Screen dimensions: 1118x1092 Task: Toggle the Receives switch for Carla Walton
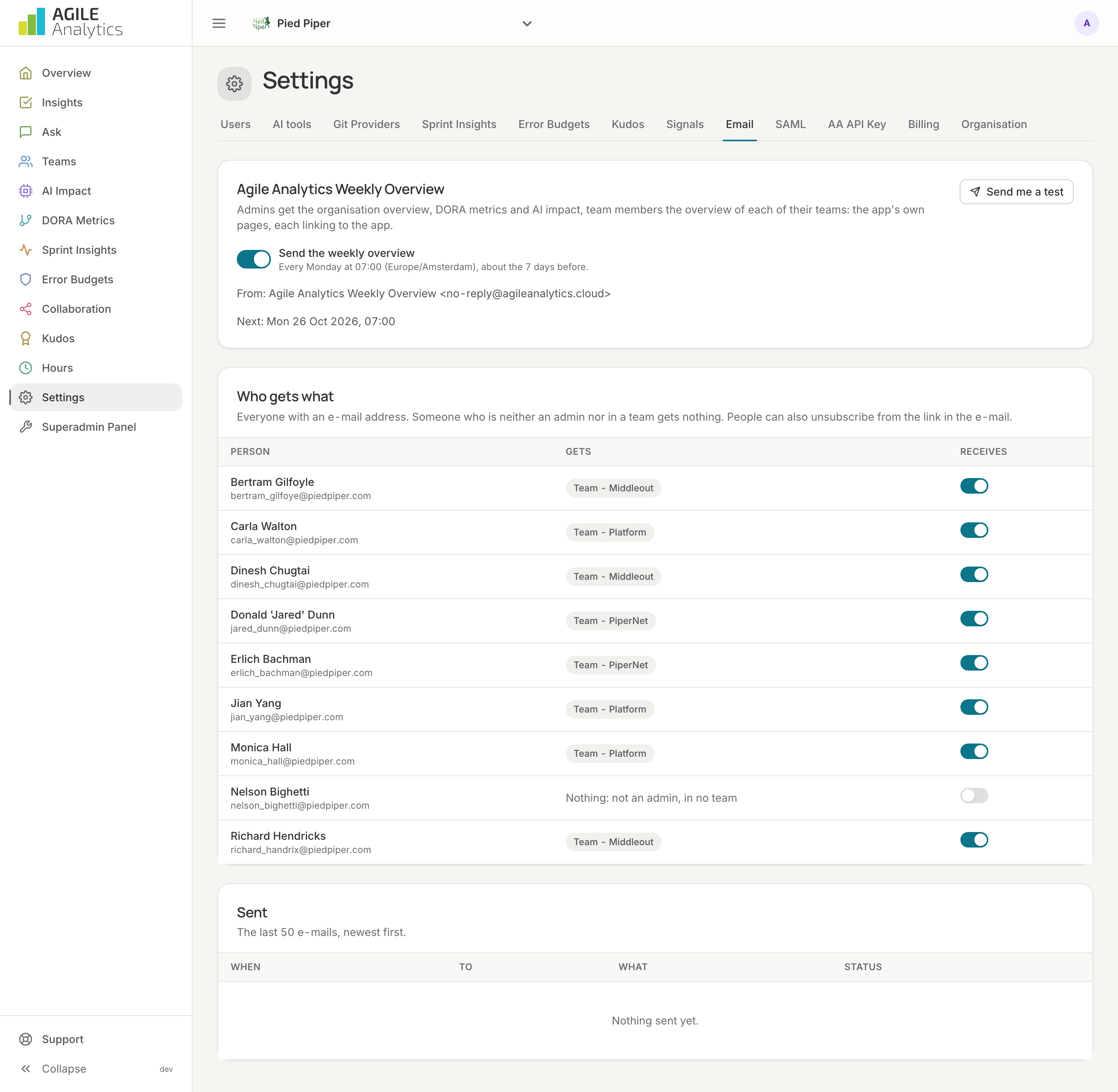(x=974, y=530)
